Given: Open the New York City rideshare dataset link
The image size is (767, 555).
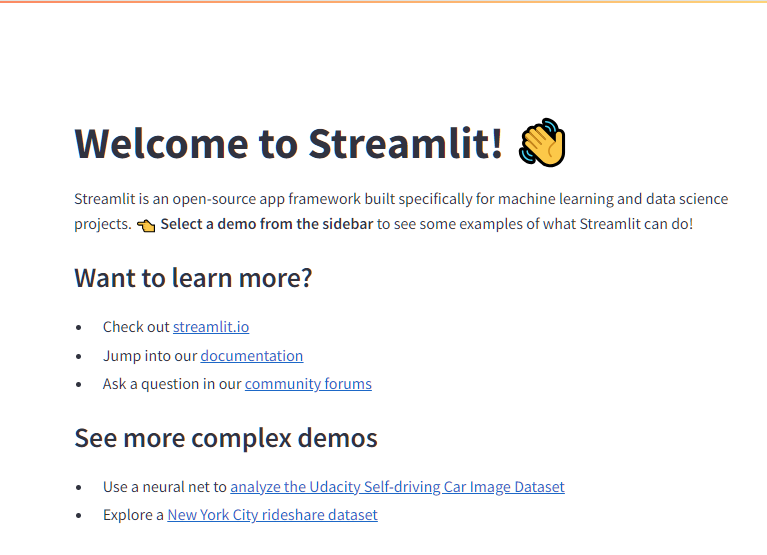Looking at the screenshot, I should coord(272,515).
